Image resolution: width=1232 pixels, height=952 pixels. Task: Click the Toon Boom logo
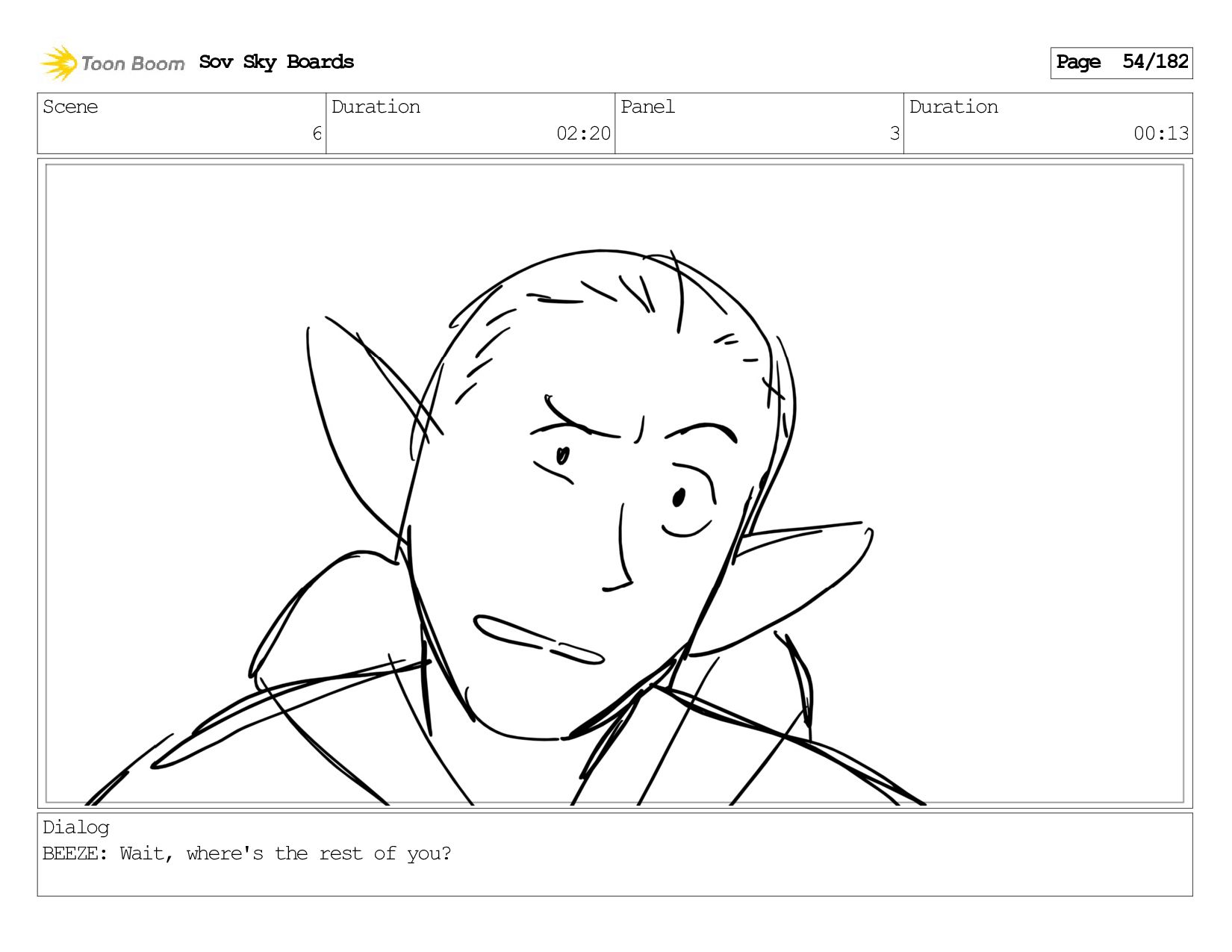pos(112,63)
